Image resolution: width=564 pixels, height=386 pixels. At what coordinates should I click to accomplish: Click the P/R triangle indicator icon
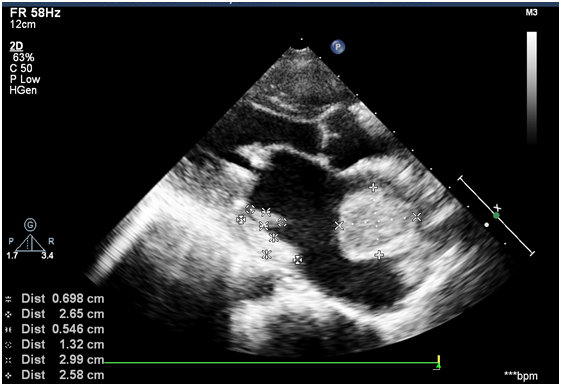[x=30, y=243]
